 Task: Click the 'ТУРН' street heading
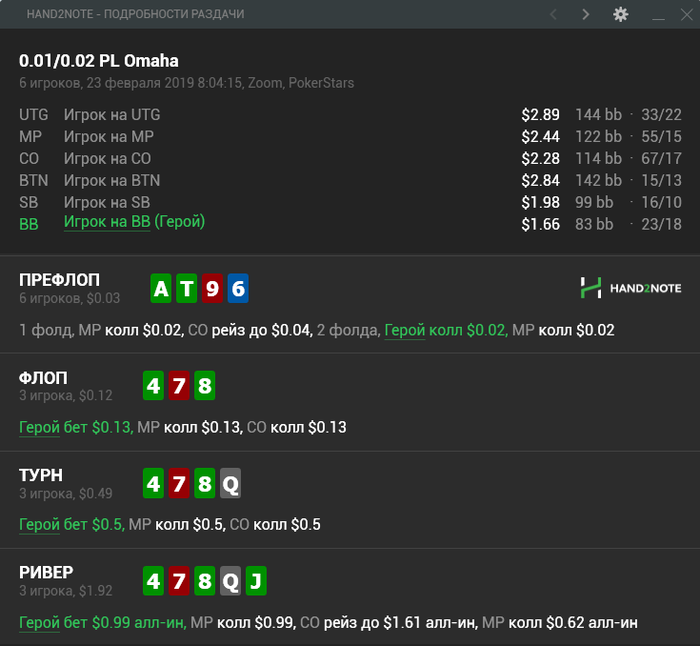pyautogui.click(x=41, y=475)
